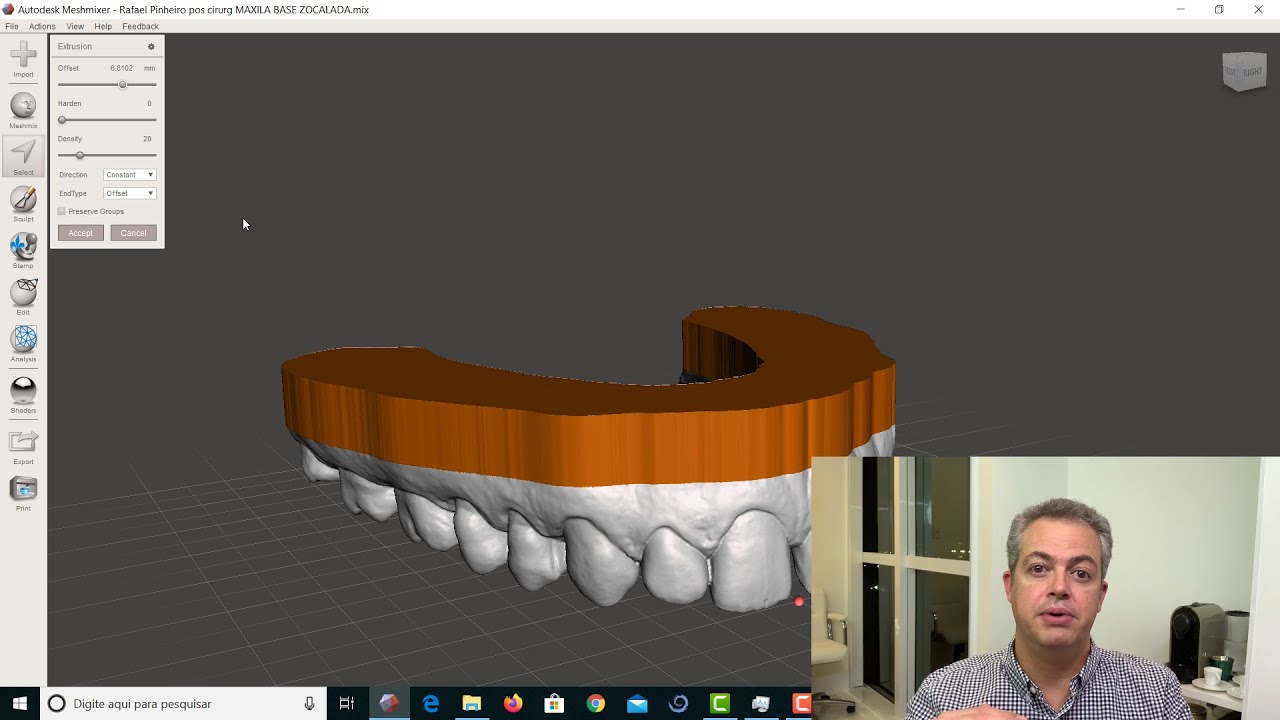1280x720 pixels.
Task: Click Cancel button in Extrusion panel
Action: coord(133,233)
